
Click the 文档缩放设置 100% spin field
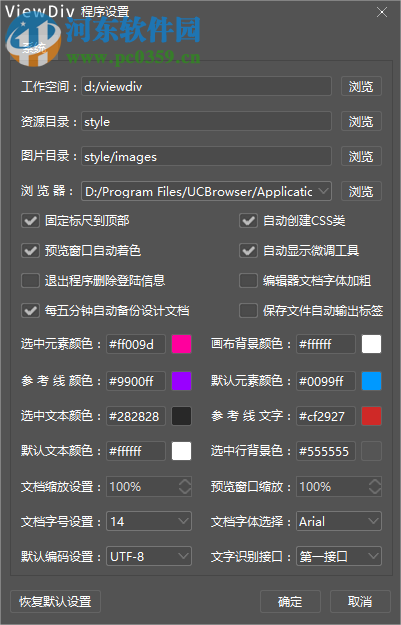click(x=149, y=486)
